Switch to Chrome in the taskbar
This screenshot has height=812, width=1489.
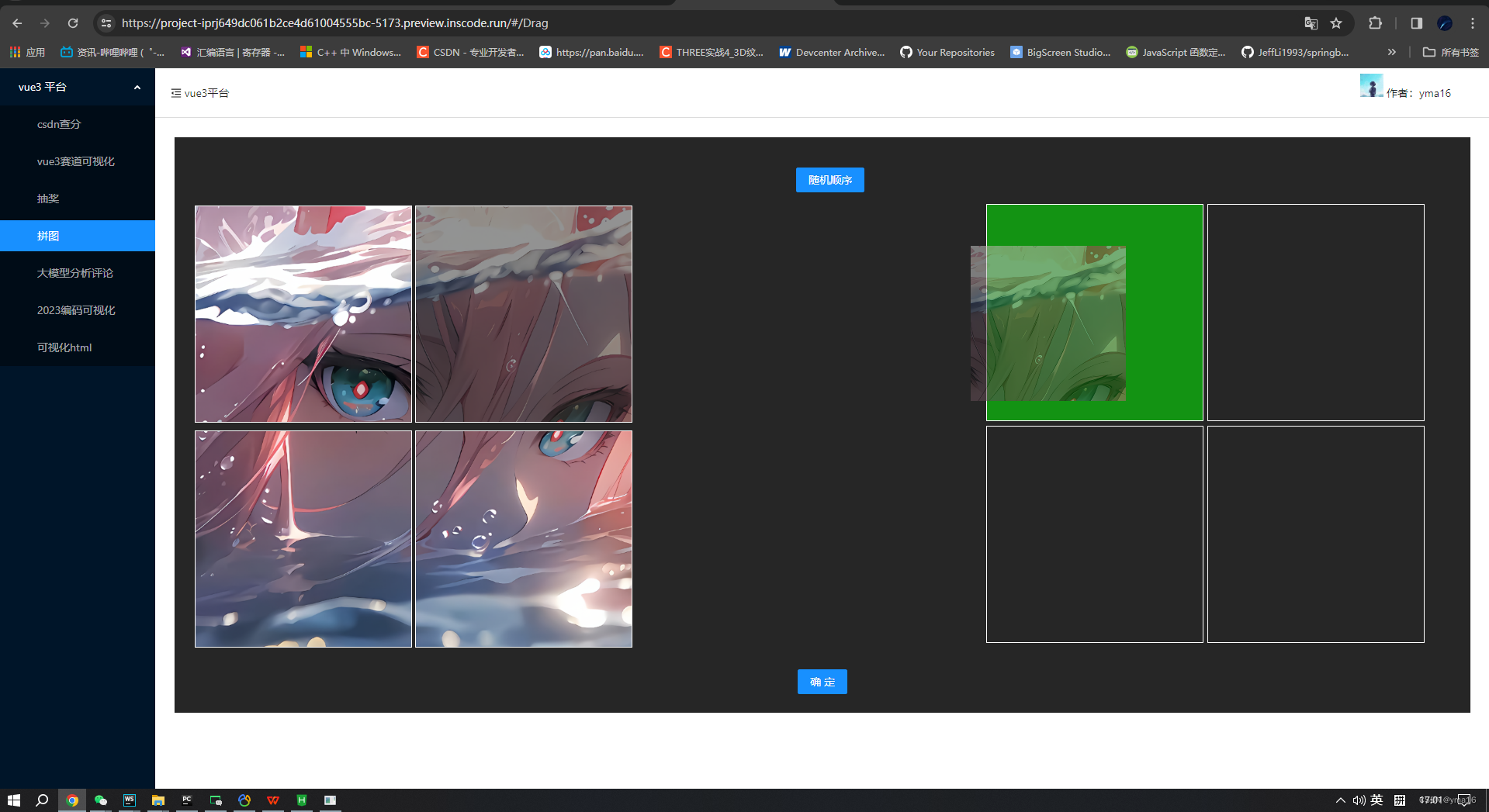(72, 800)
